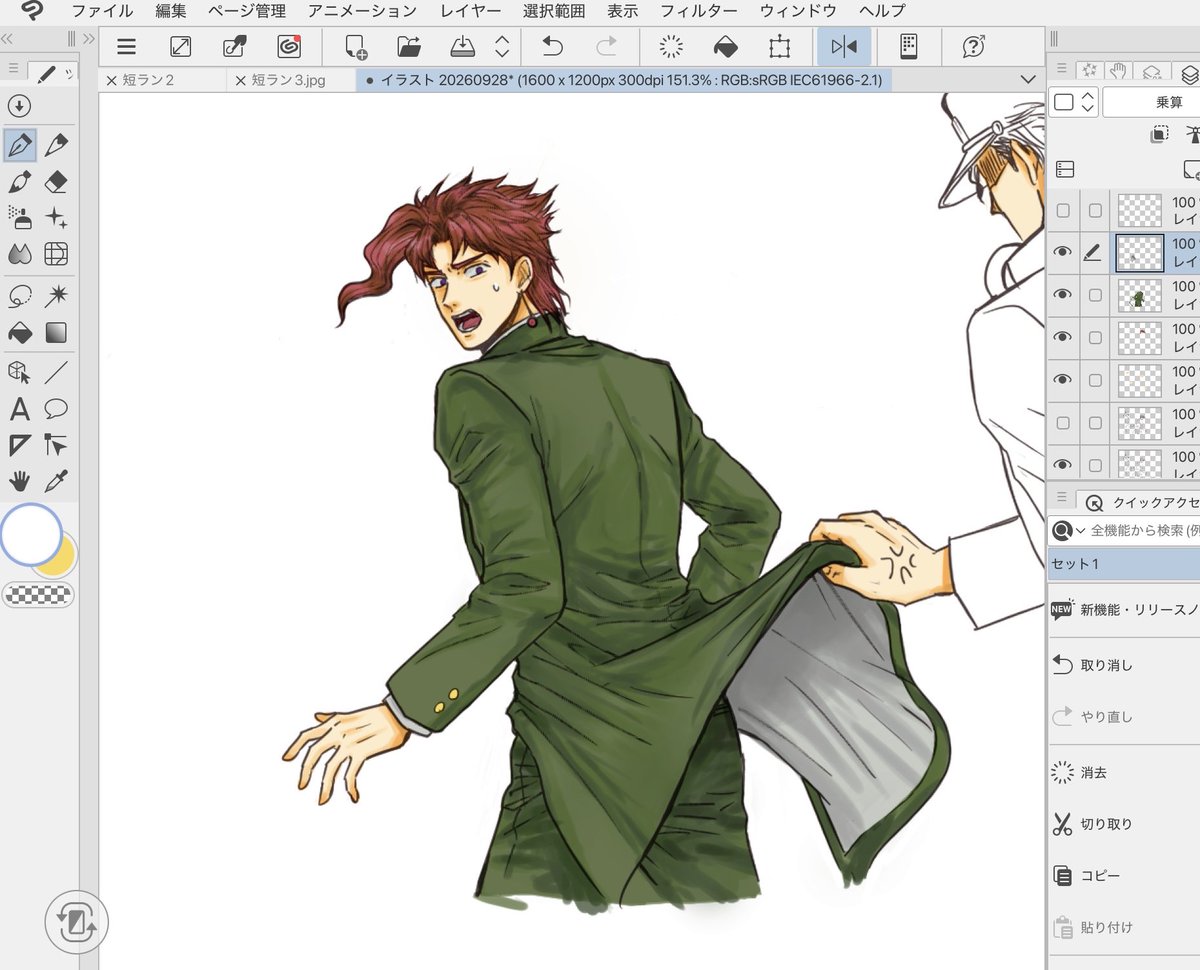
Task: Select the 3D object Operation tool
Action: tap(20, 373)
